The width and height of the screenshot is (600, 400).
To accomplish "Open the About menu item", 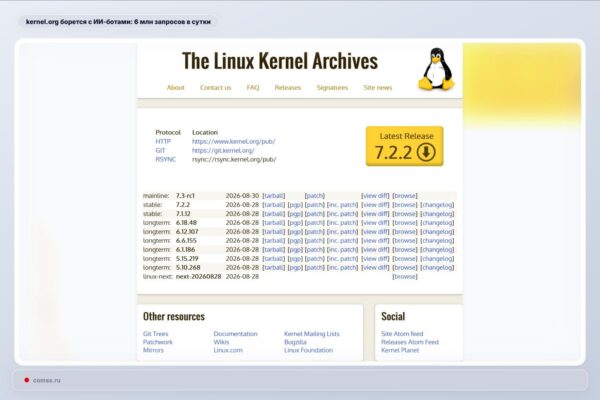I will [175, 88].
